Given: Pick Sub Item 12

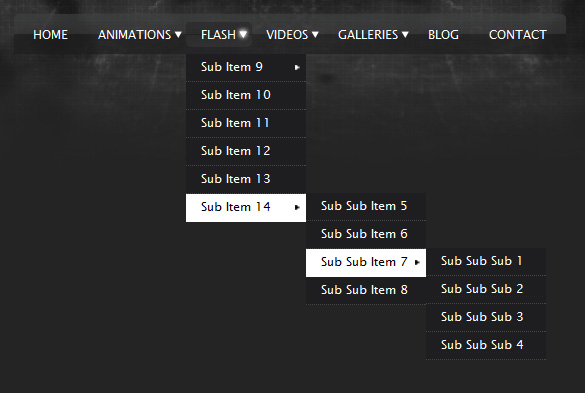Looking at the screenshot, I should [x=246, y=152].
